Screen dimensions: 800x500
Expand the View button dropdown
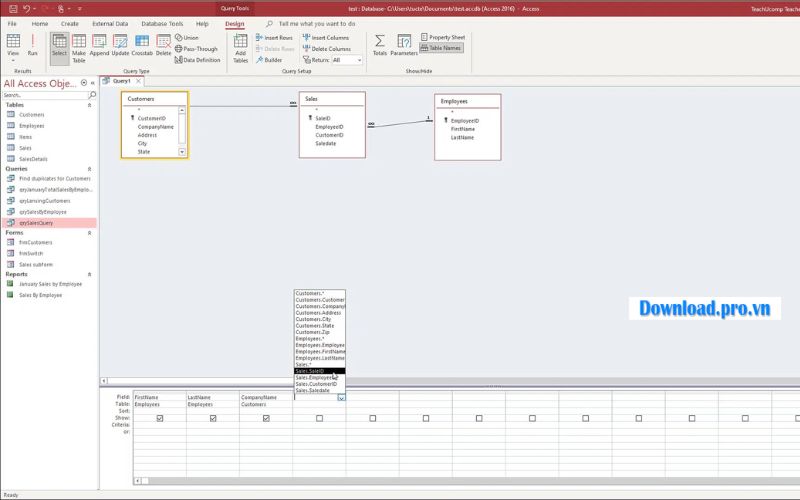[x=13, y=60]
